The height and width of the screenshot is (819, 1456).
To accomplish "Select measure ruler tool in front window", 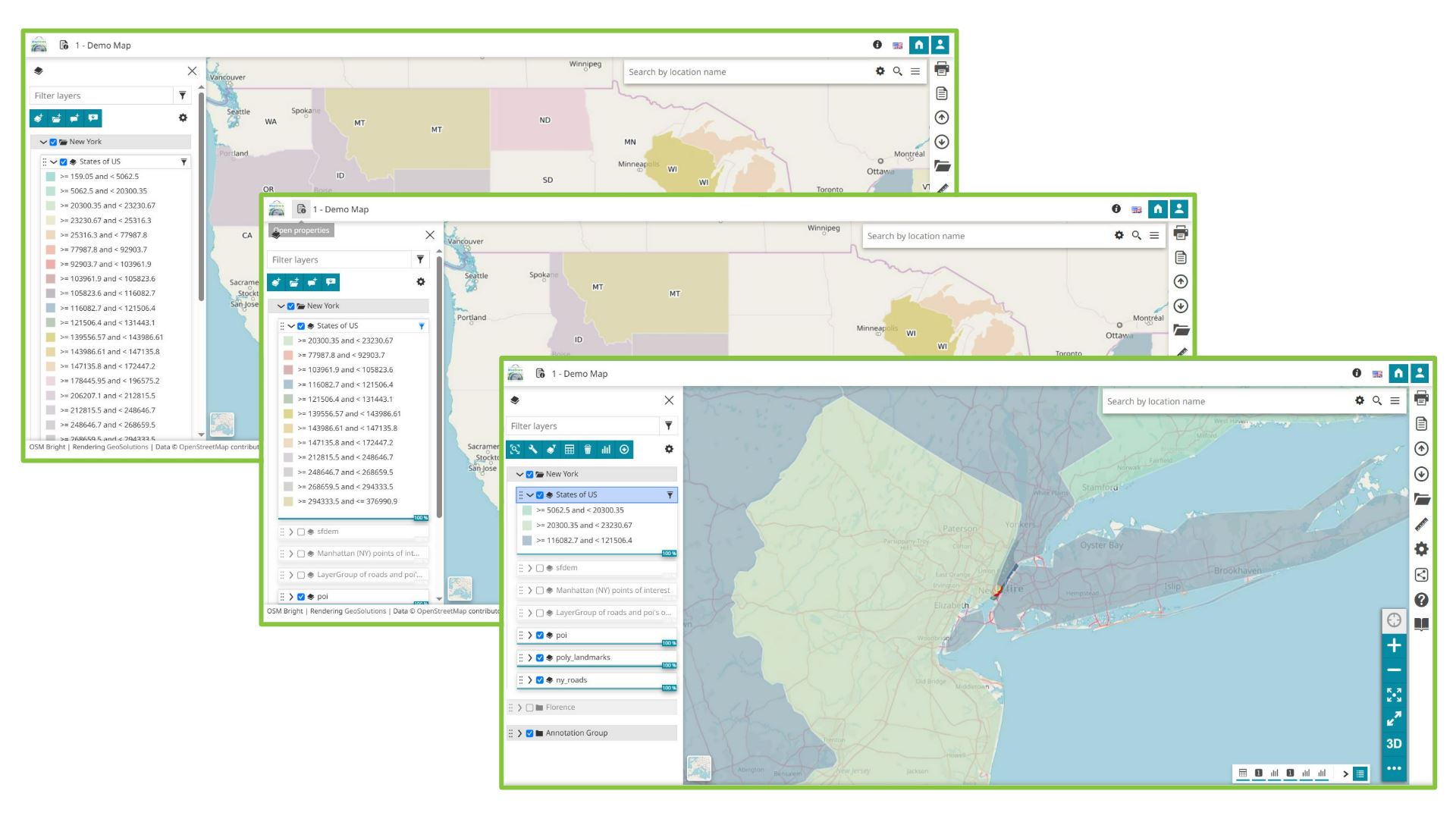I will coord(1422,524).
